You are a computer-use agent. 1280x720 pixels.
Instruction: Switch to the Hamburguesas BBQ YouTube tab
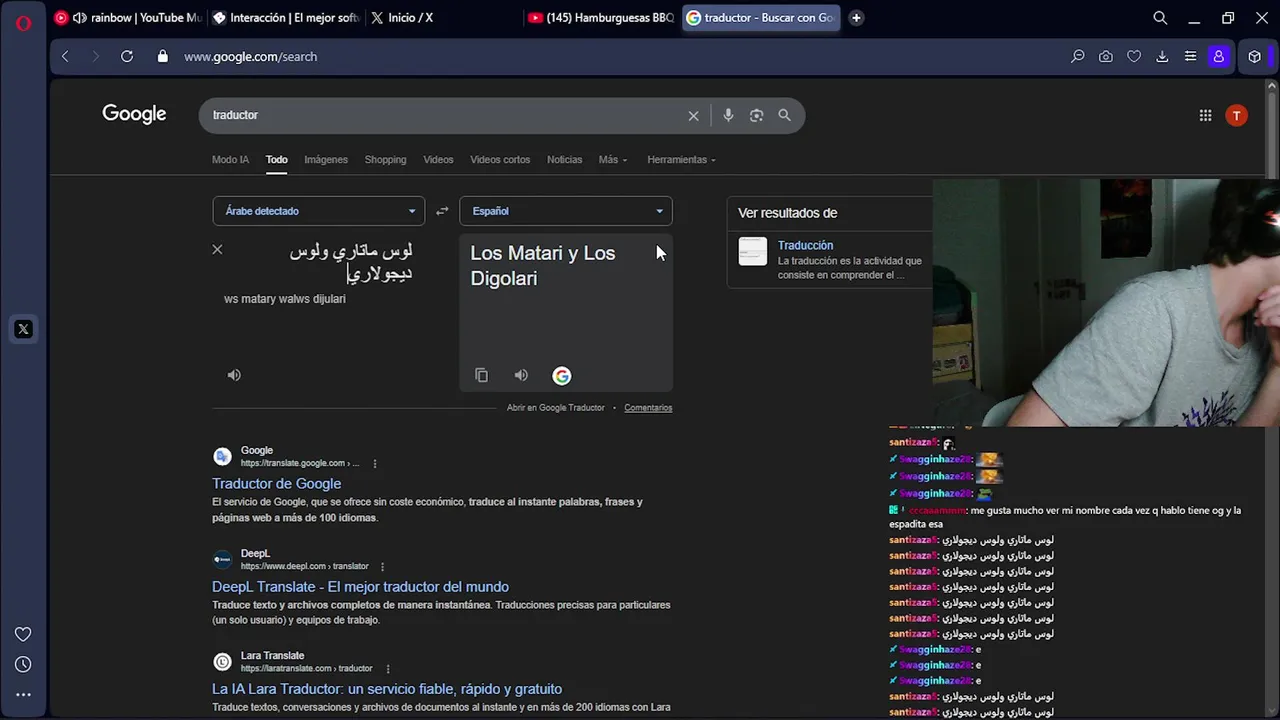(x=600, y=18)
